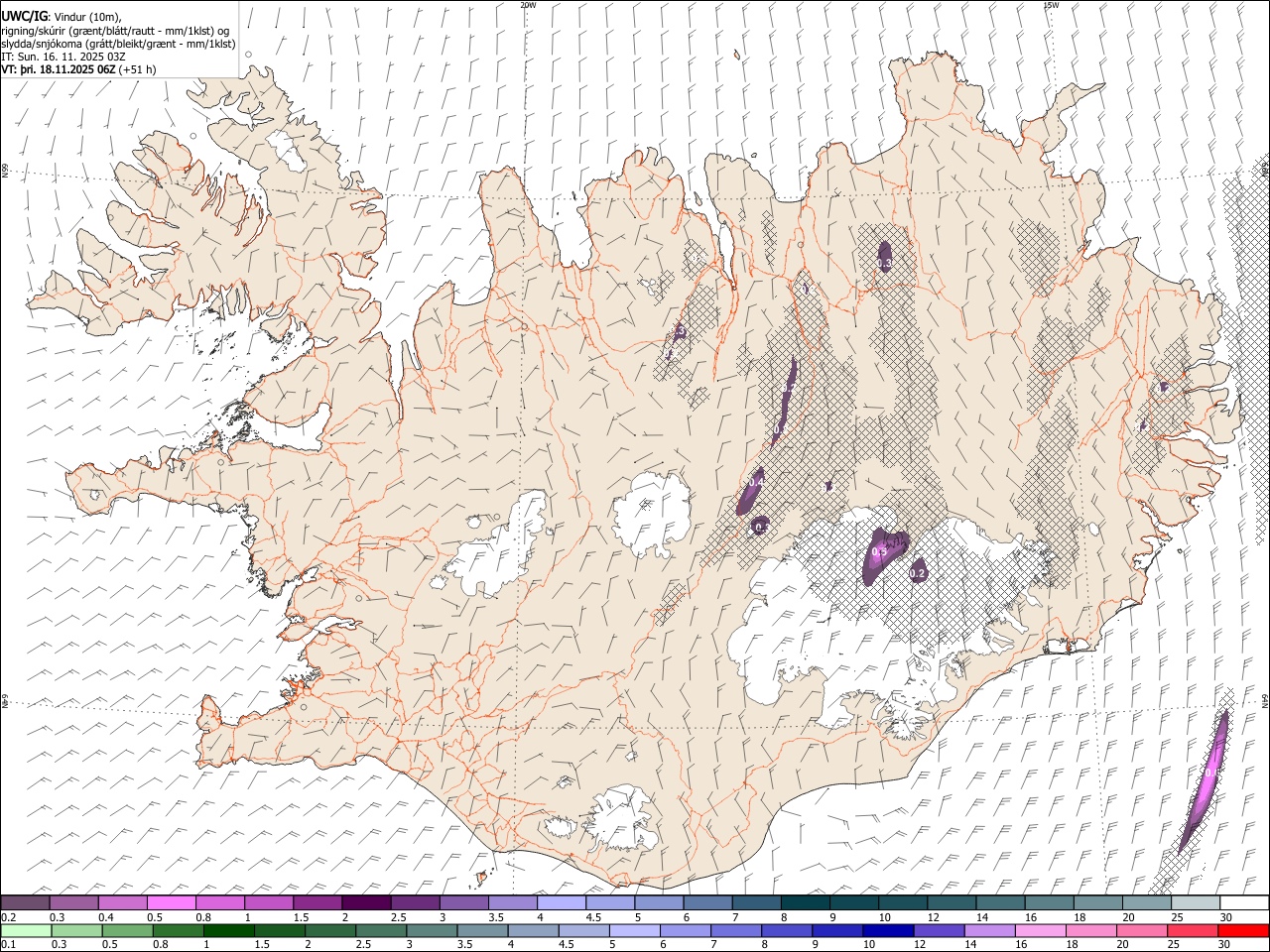Click the 'Vindur (10m)' wind label
The width and height of the screenshot is (1270, 952).
tap(86, 16)
